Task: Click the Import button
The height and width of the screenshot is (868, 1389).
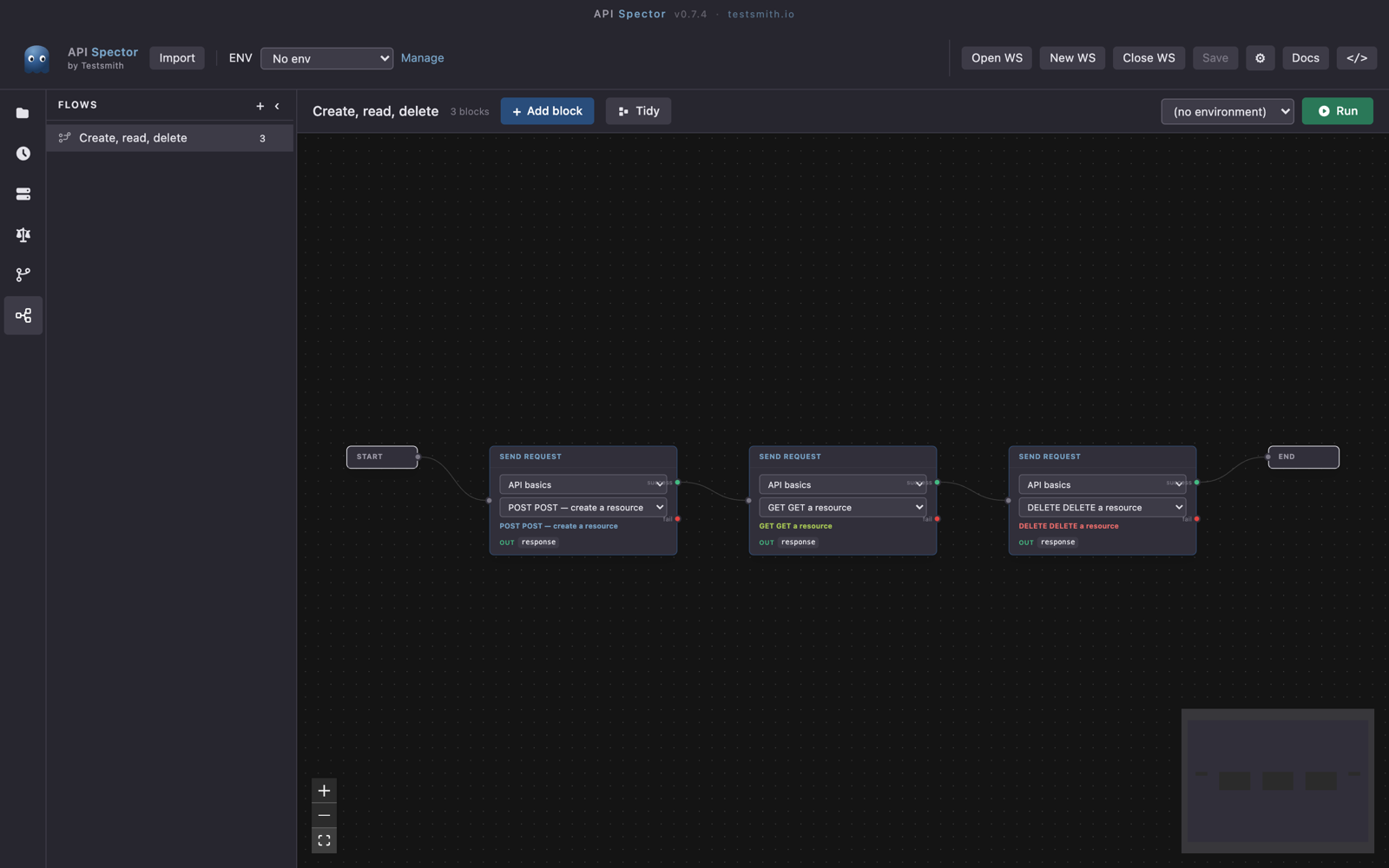Action: click(177, 58)
